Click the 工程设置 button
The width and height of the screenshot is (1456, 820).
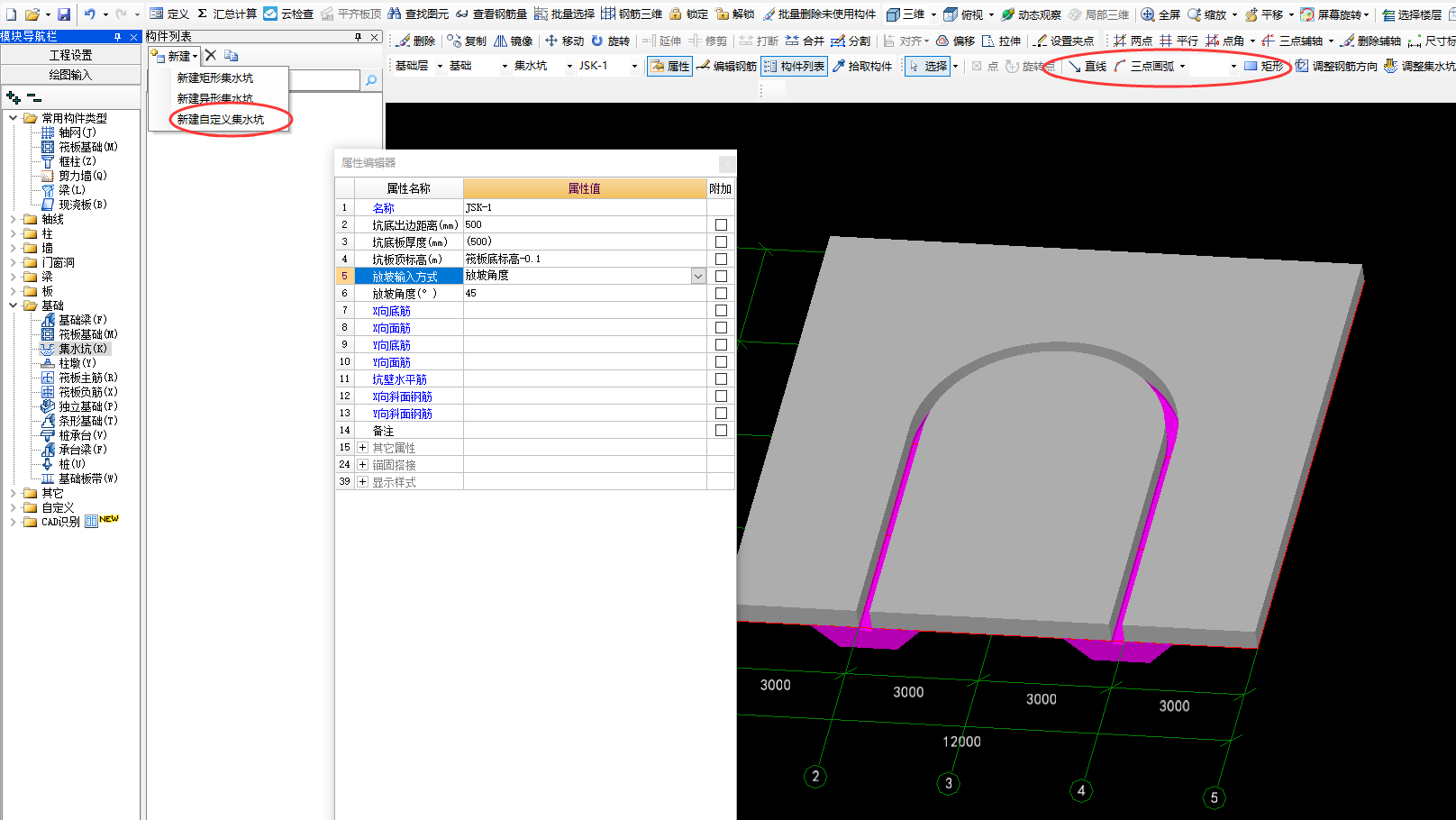70,55
